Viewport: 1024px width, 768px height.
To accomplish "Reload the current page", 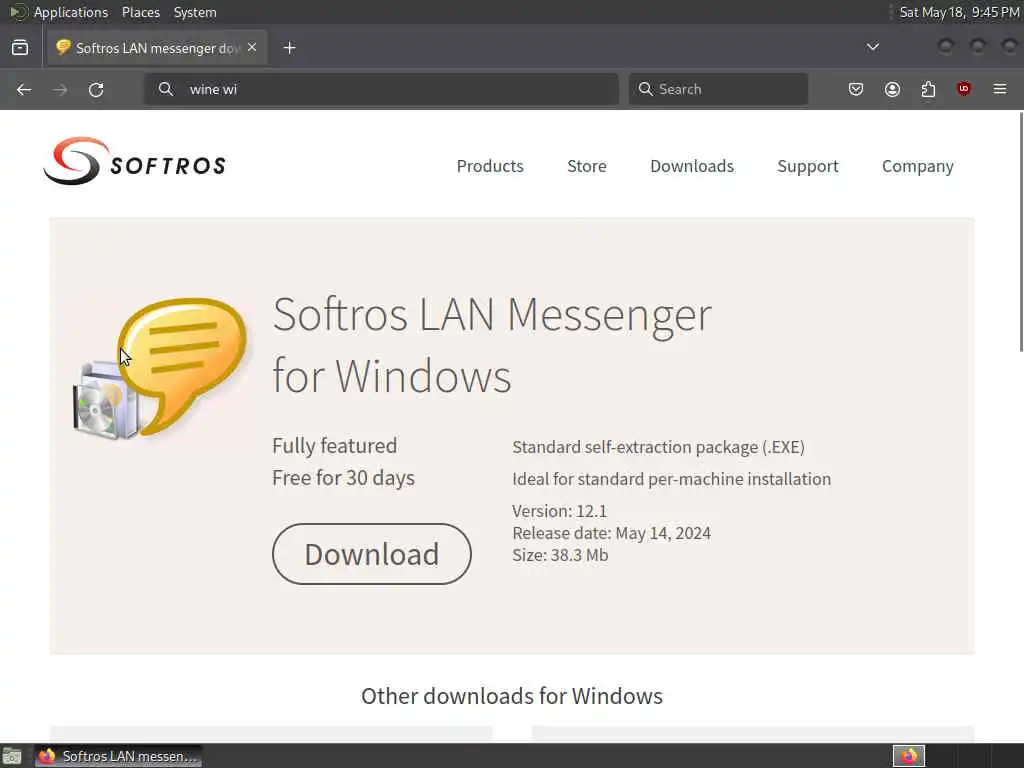I will pyautogui.click(x=96, y=89).
